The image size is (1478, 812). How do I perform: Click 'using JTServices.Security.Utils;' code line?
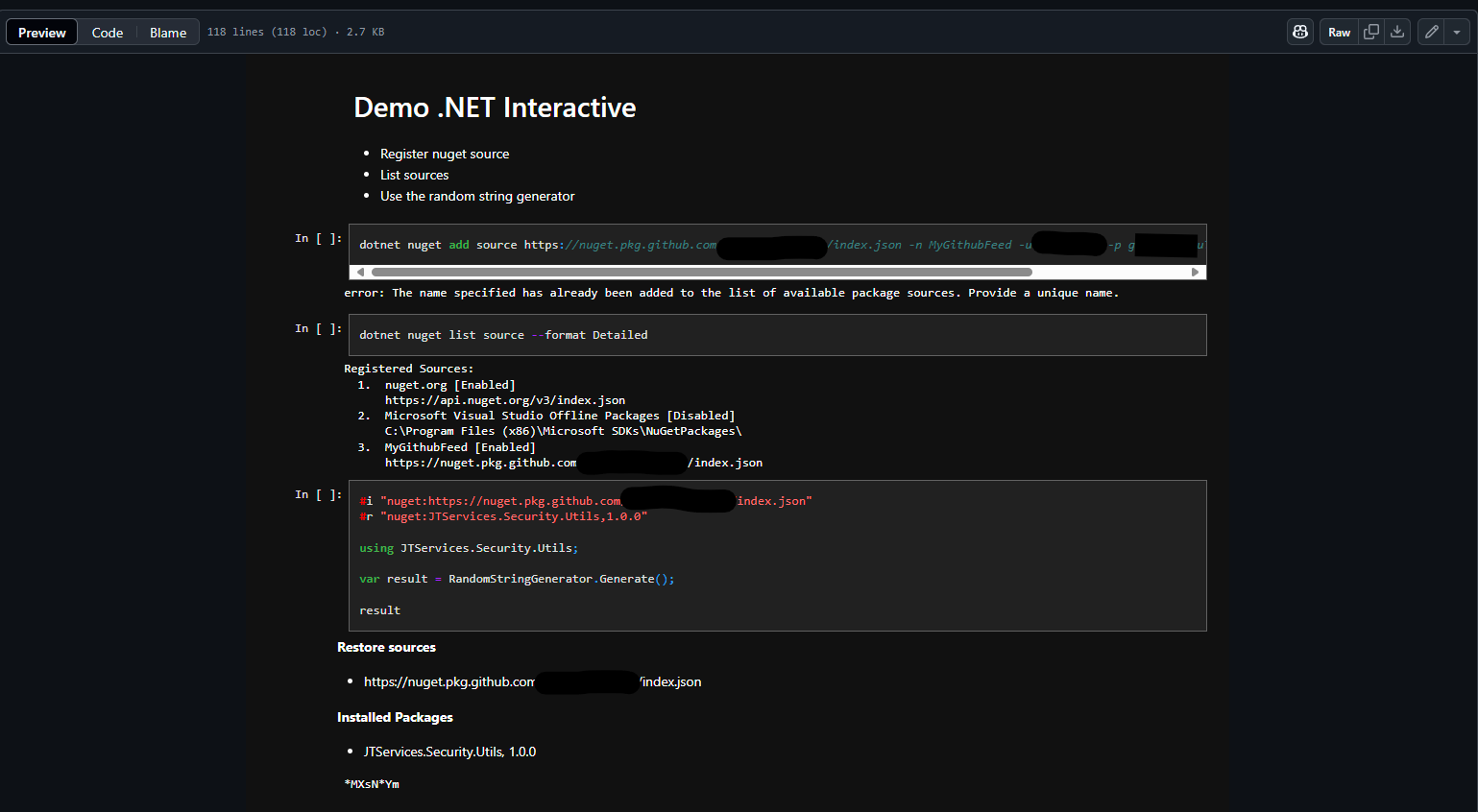(469, 548)
